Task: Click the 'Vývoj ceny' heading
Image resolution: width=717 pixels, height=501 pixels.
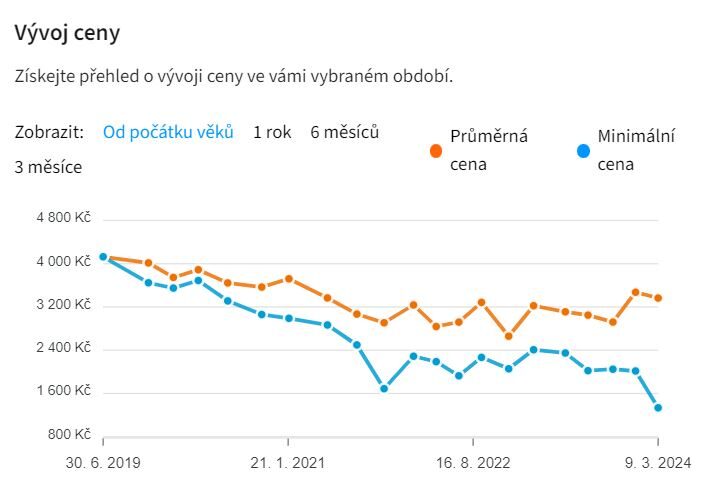Action: point(67,33)
